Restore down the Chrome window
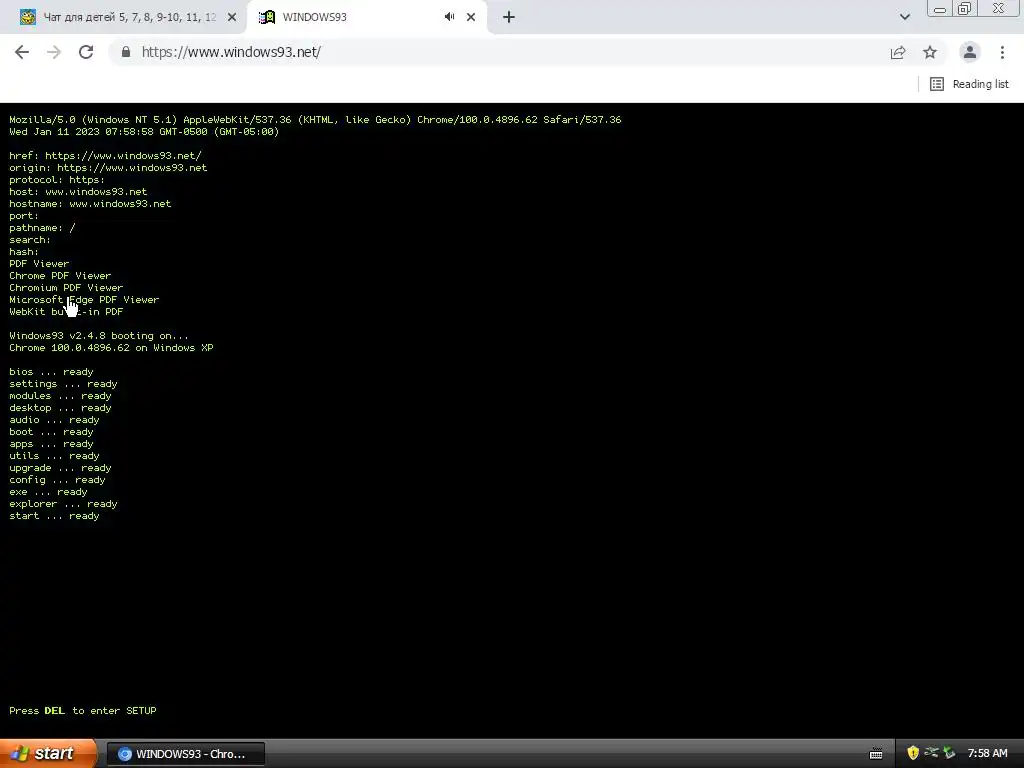 tap(964, 9)
